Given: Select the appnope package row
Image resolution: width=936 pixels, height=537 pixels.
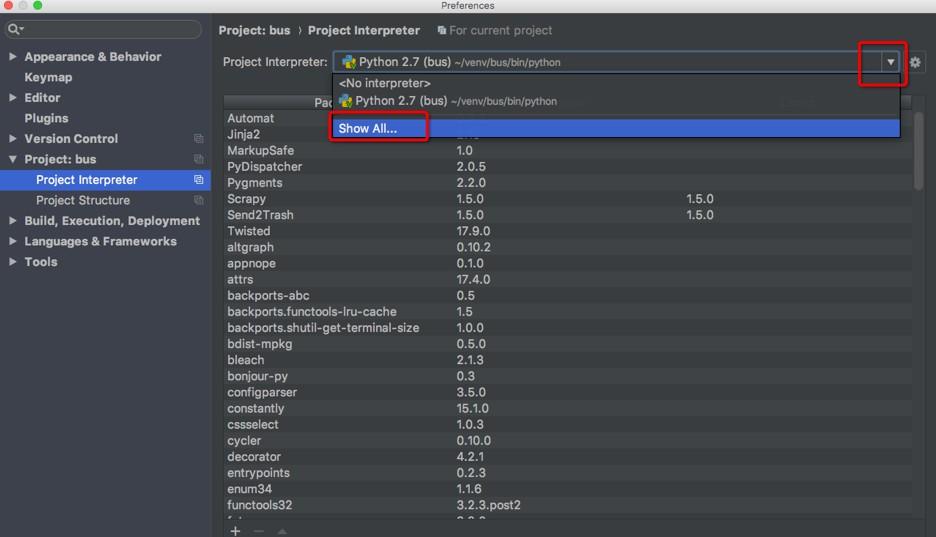Looking at the screenshot, I should point(568,263).
